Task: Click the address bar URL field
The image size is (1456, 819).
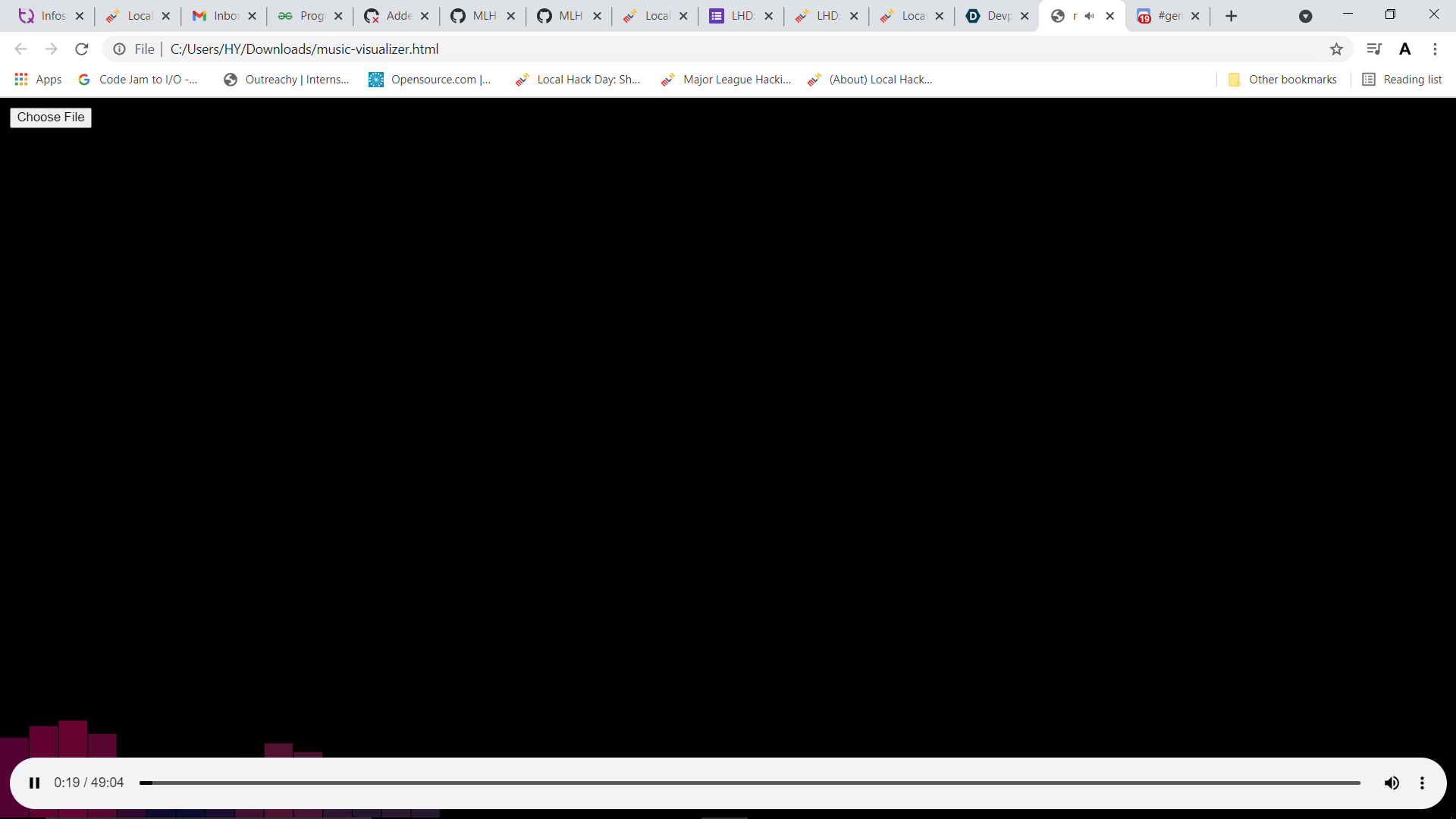Action: [x=682, y=49]
